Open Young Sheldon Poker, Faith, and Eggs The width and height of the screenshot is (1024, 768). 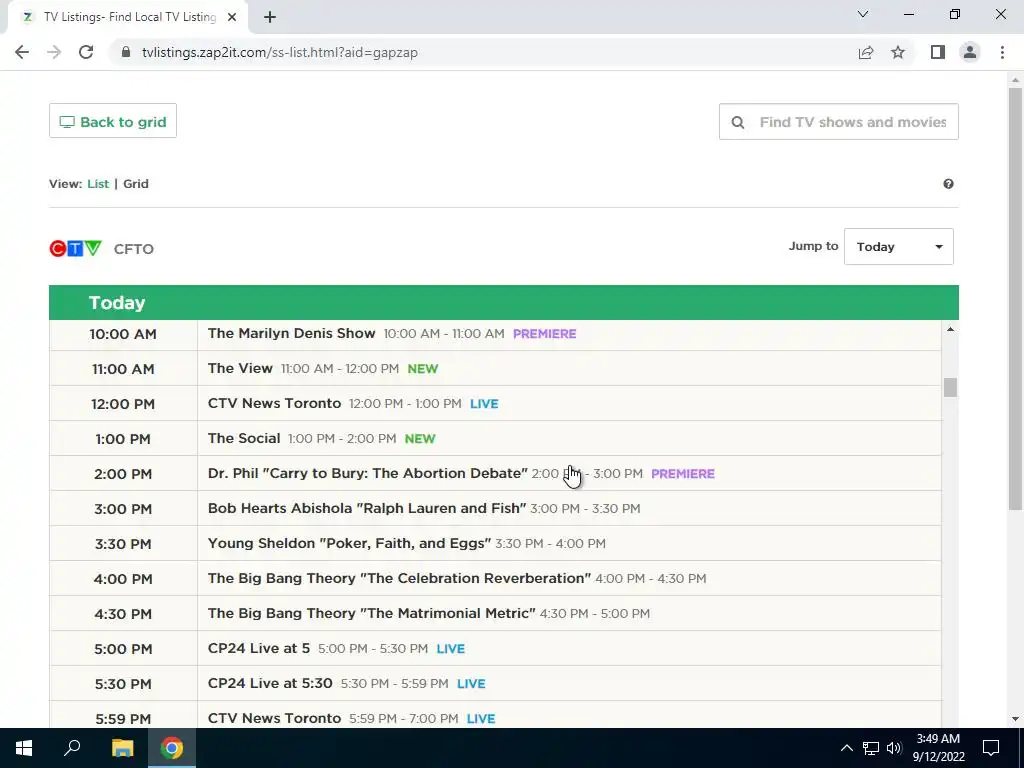(x=349, y=543)
